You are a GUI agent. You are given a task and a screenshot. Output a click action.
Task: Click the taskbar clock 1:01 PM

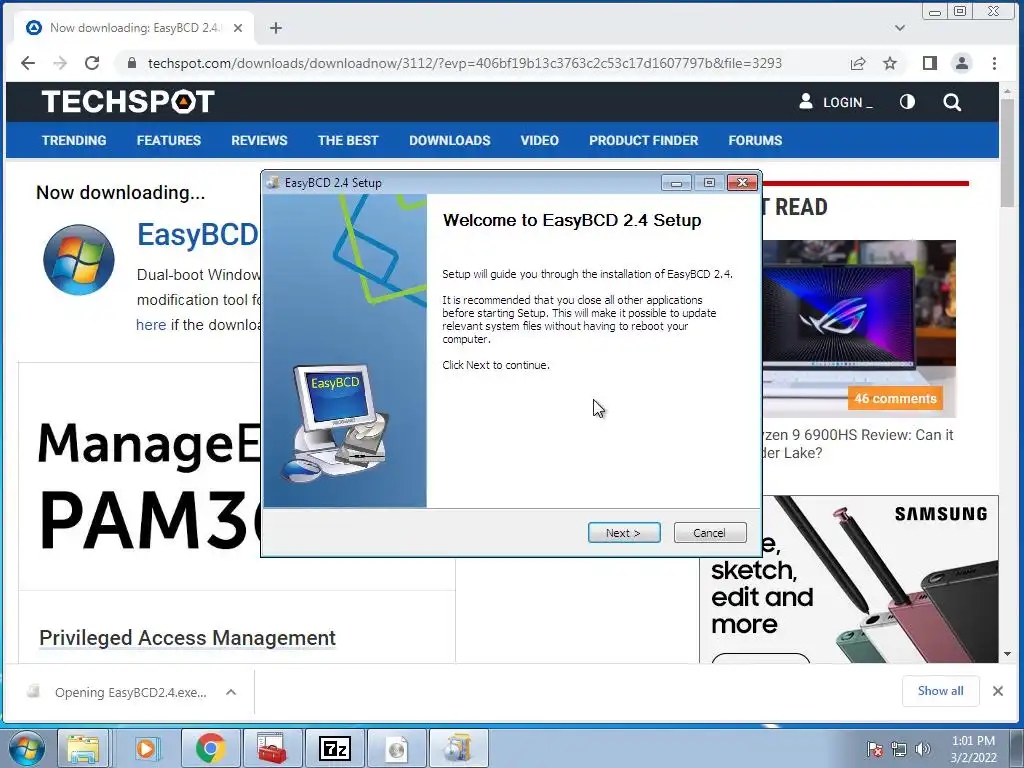pyautogui.click(x=973, y=749)
